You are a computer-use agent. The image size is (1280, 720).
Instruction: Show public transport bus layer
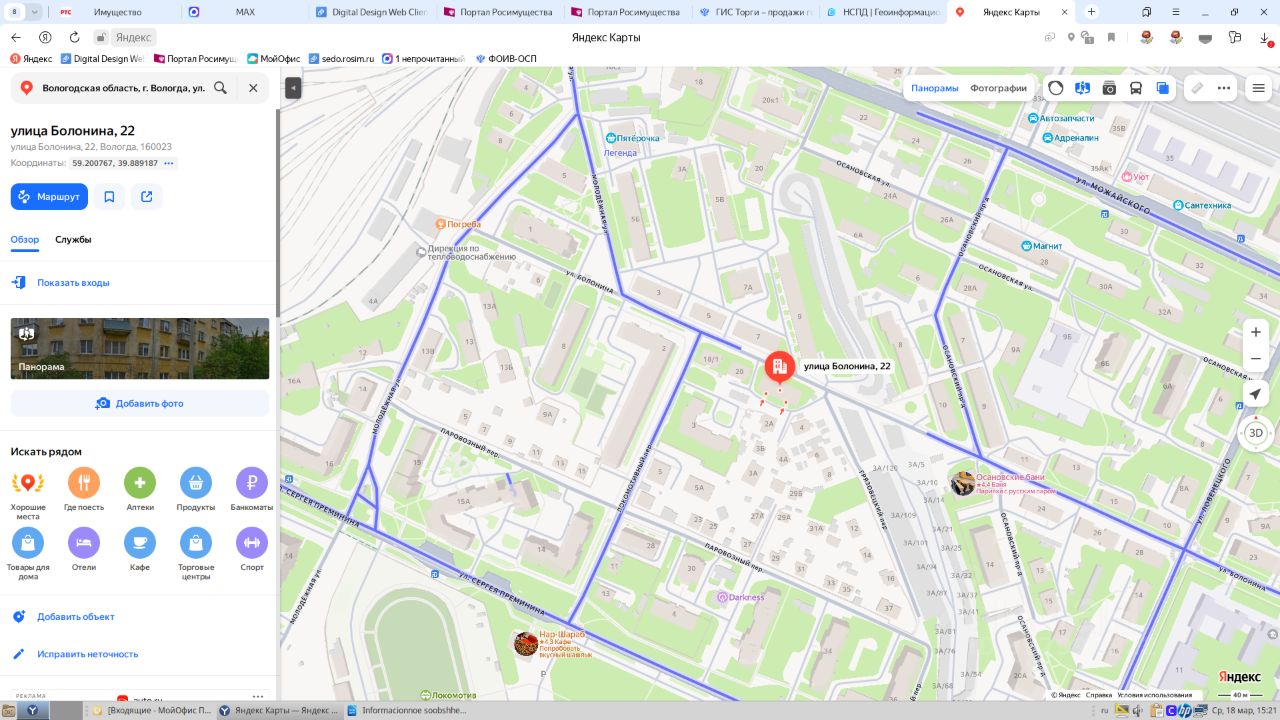(x=1136, y=88)
